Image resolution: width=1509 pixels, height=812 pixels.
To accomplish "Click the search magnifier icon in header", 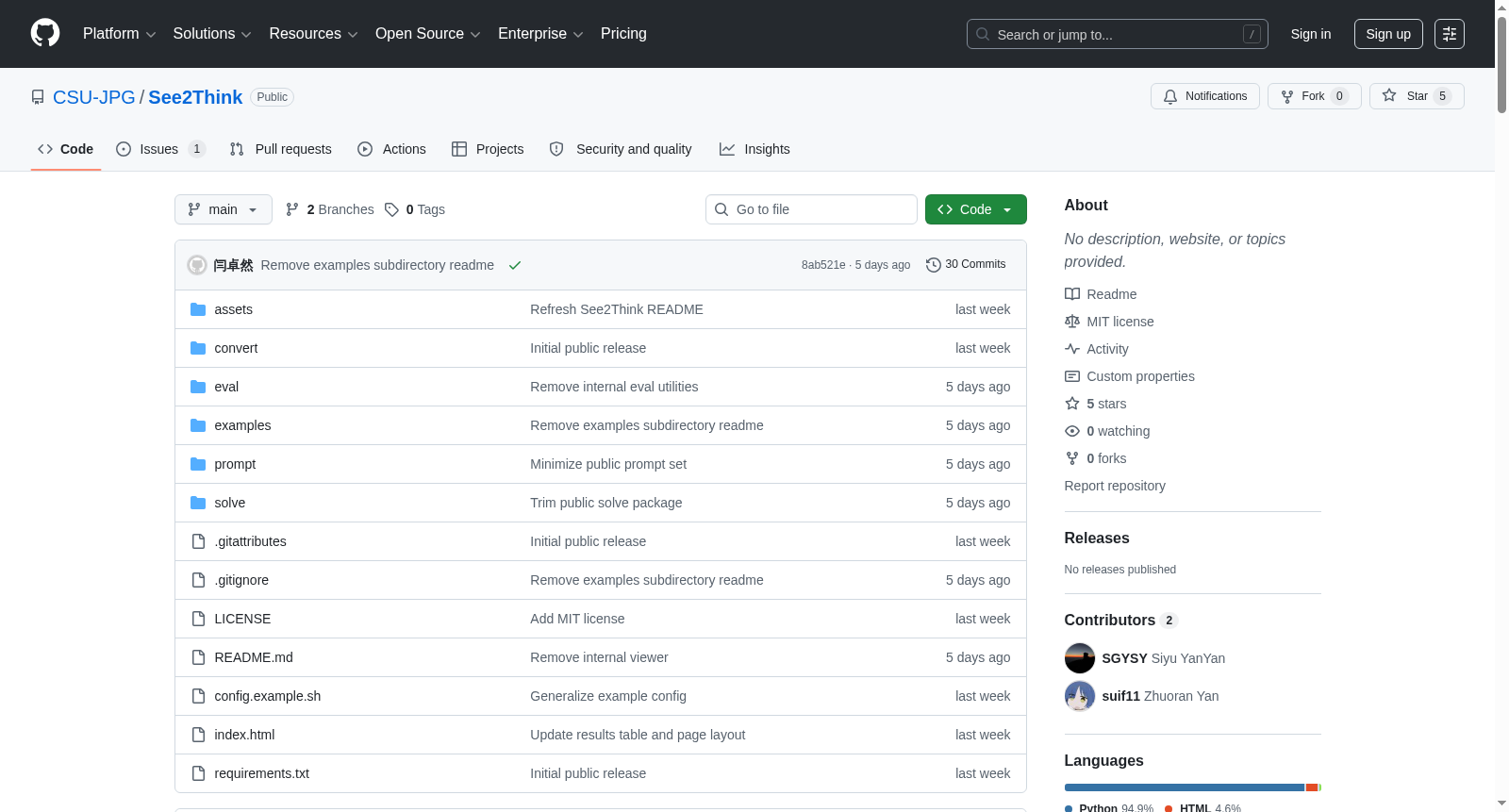I will coord(983,34).
